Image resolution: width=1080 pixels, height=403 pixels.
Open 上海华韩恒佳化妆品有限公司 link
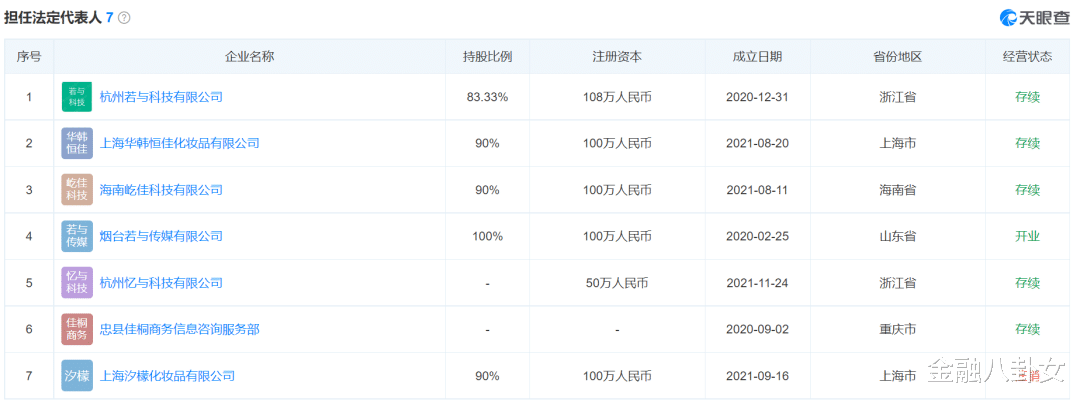point(180,143)
